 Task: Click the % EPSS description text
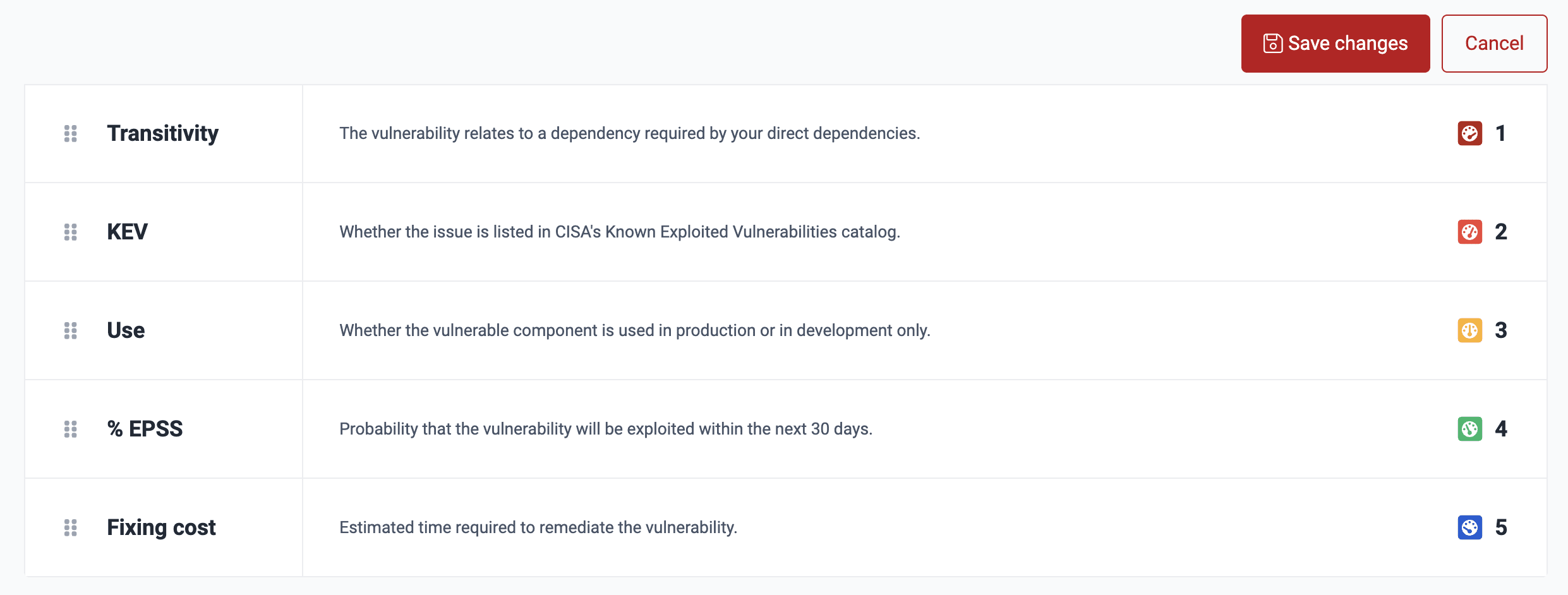point(605,429)
